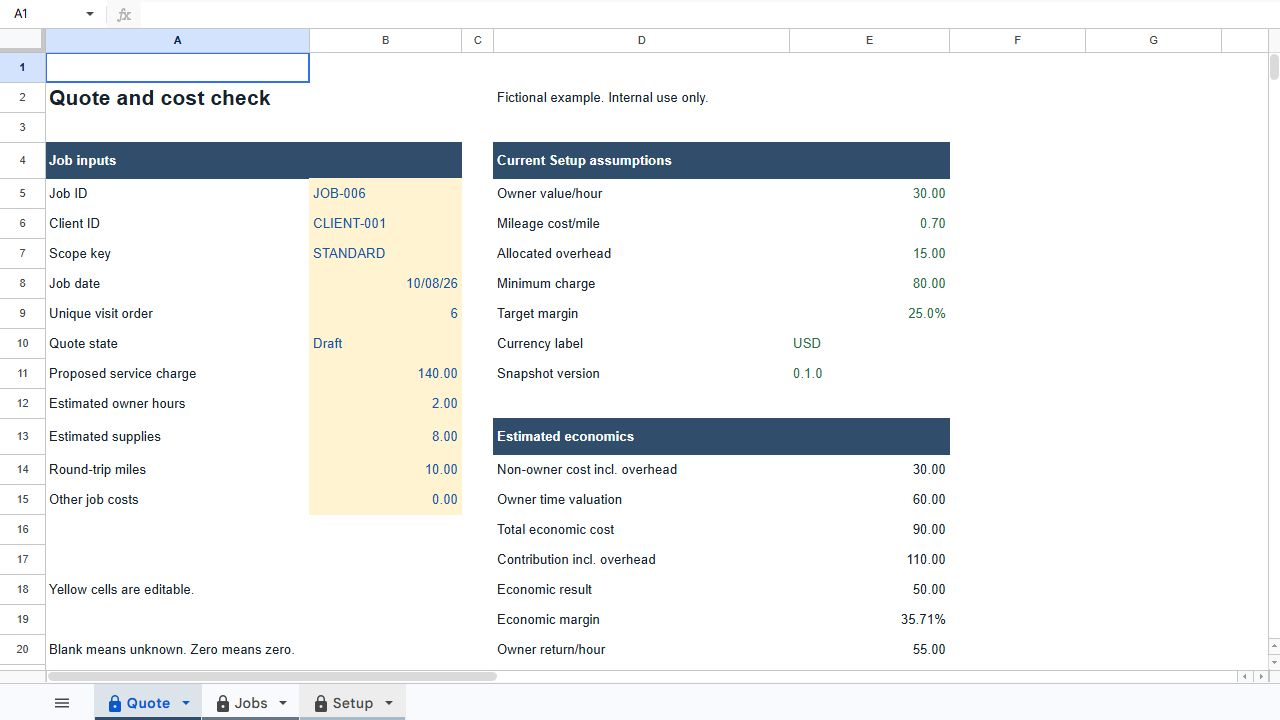This screenshot has width=1280, height=720.
Task: Select the USD currency label value
Action: (869, 343)
